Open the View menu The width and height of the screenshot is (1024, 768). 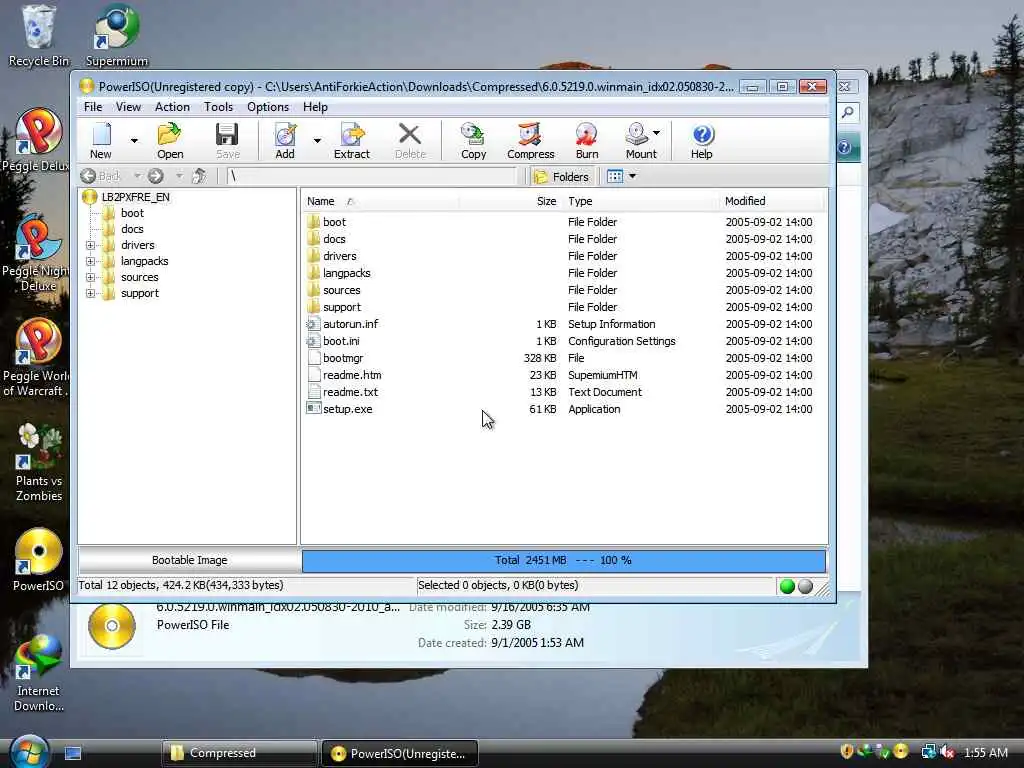pos(128,106)
